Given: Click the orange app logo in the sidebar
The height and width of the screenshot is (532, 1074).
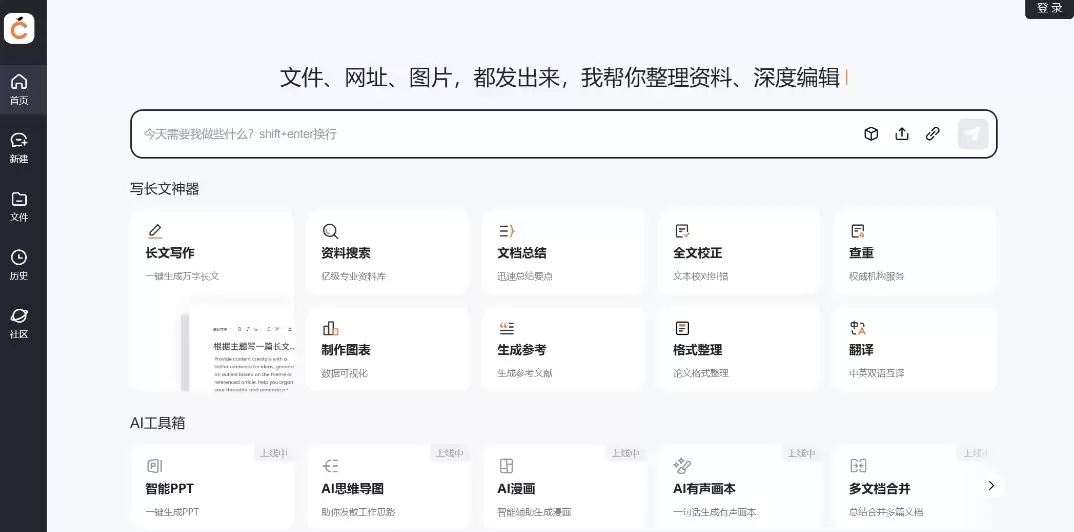Looking at the screenshot, I should tap(19, 28).
